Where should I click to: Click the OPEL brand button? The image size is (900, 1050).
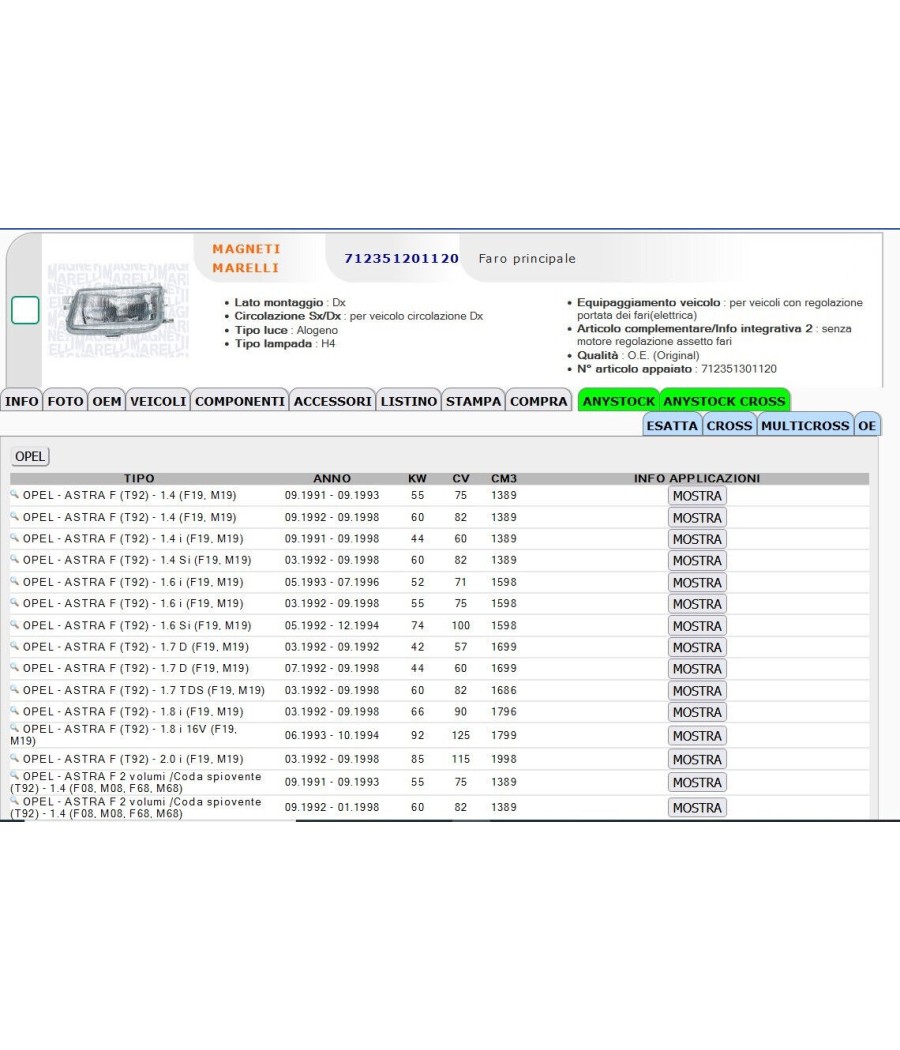click(x=30, y=457)
